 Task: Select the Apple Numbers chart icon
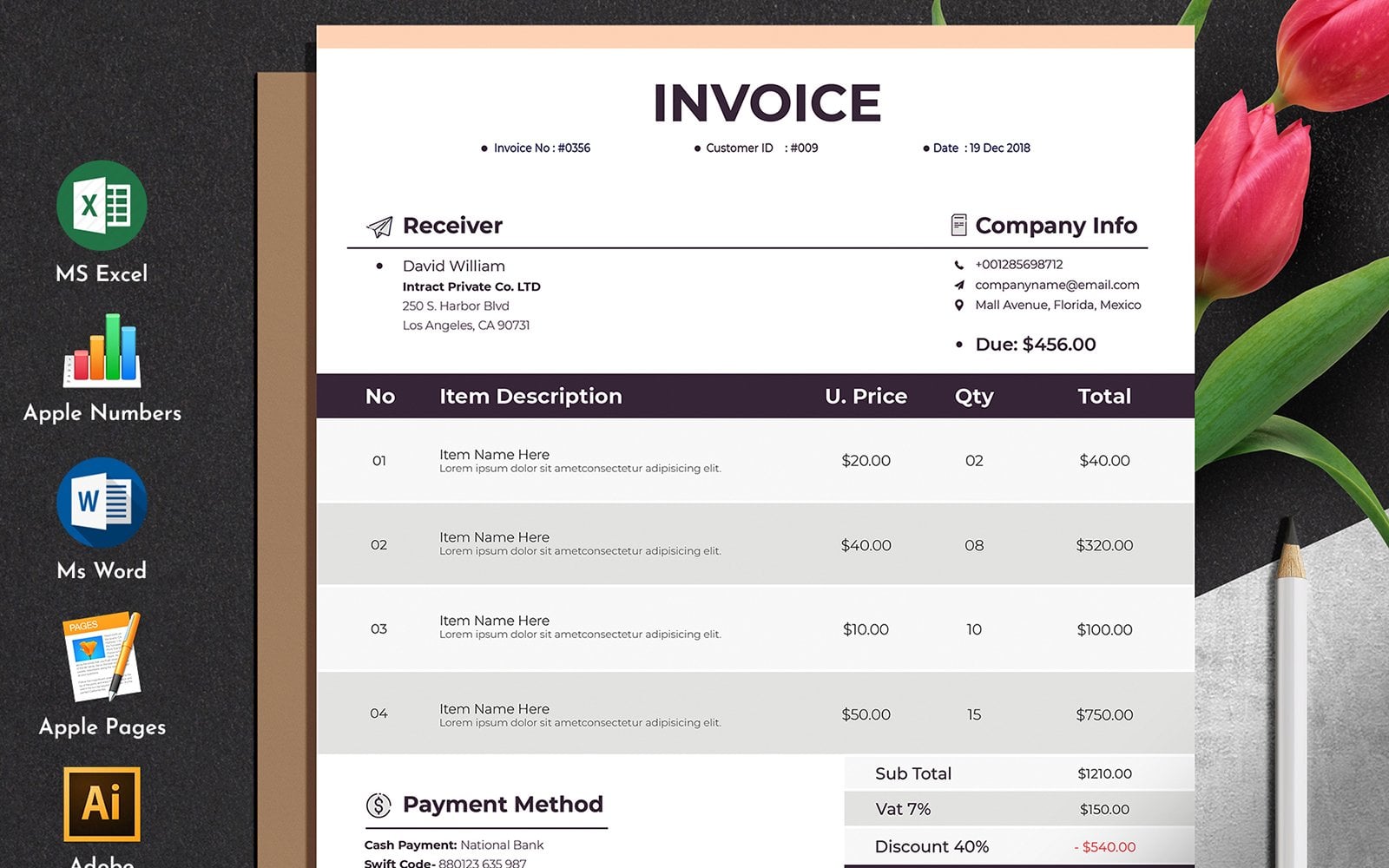click(x=102, y=350)
